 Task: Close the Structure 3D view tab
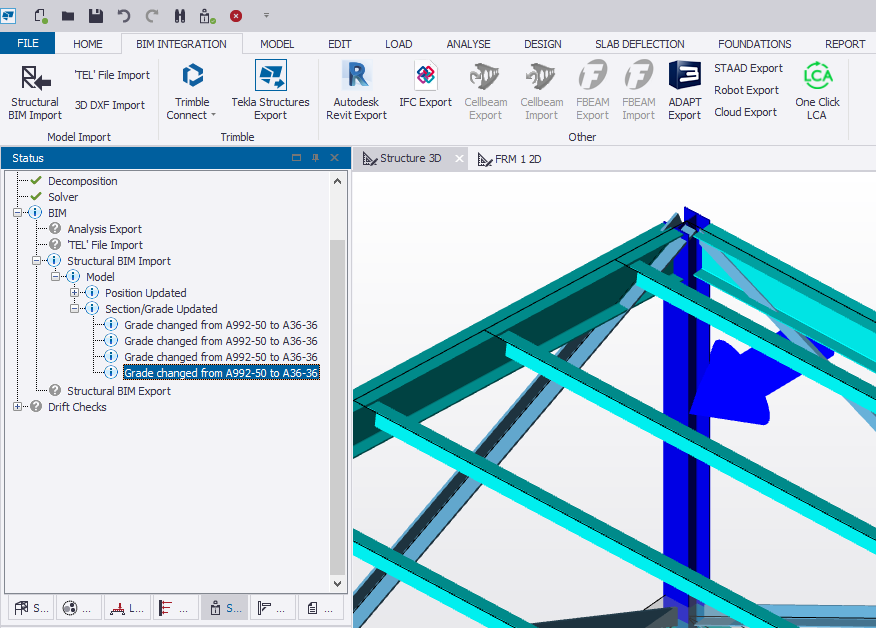click(459, 159)
